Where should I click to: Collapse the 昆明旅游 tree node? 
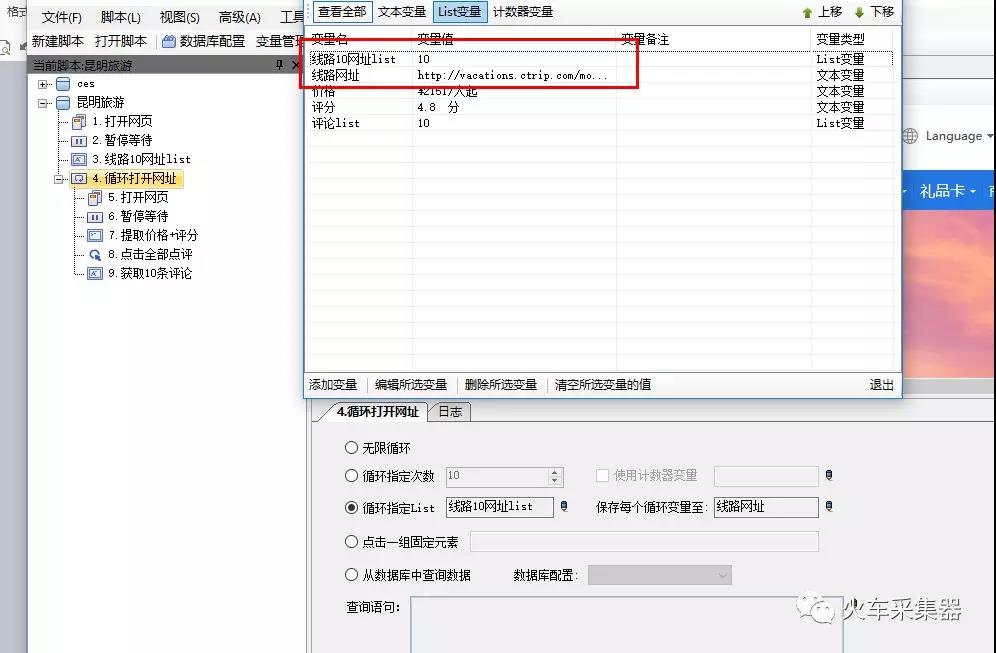(43, 103)
